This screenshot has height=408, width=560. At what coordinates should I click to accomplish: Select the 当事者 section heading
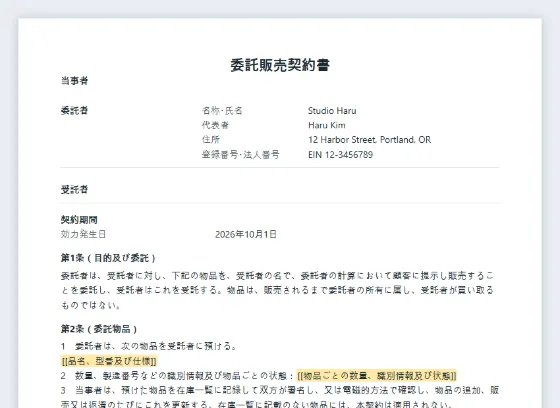click(74, 81)
